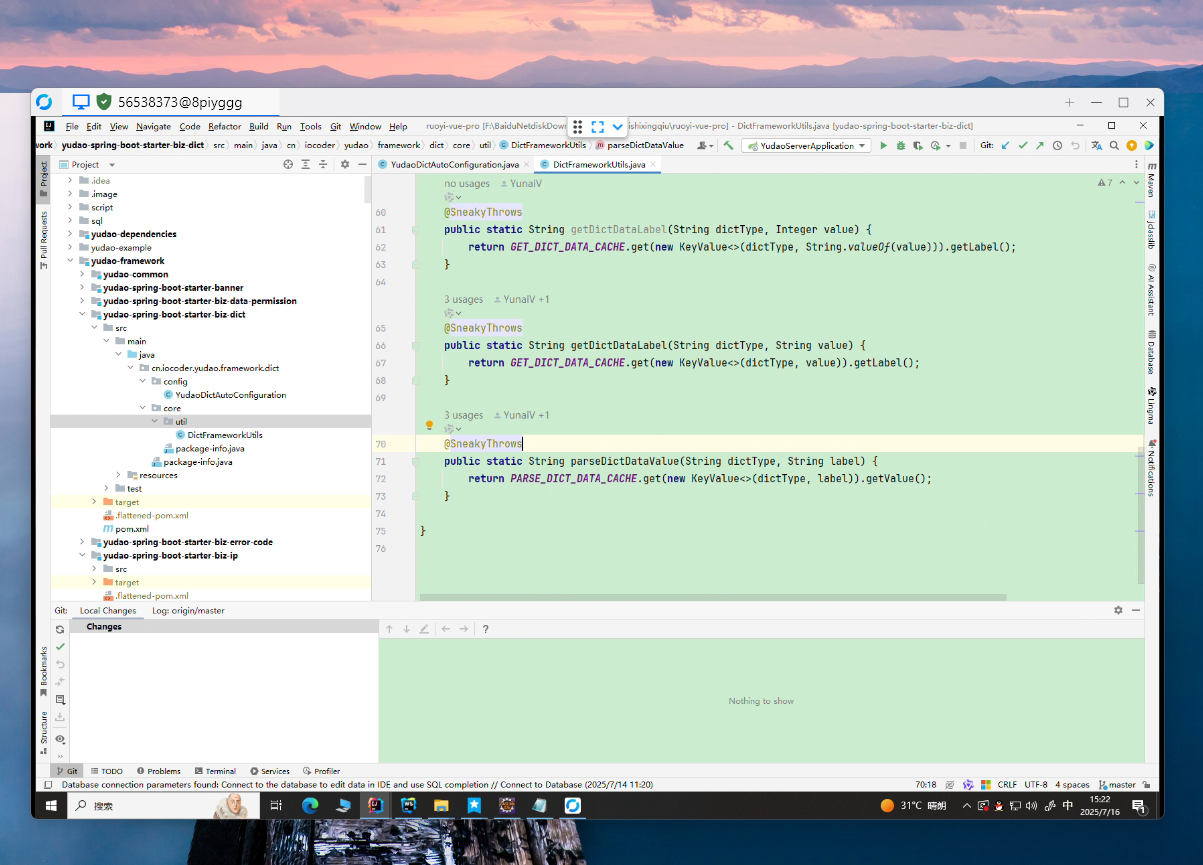This screenshot has height=865, width=1203.
Task: Open Microsoft Edge from the taskbar
Action: [x=310, y=805]
